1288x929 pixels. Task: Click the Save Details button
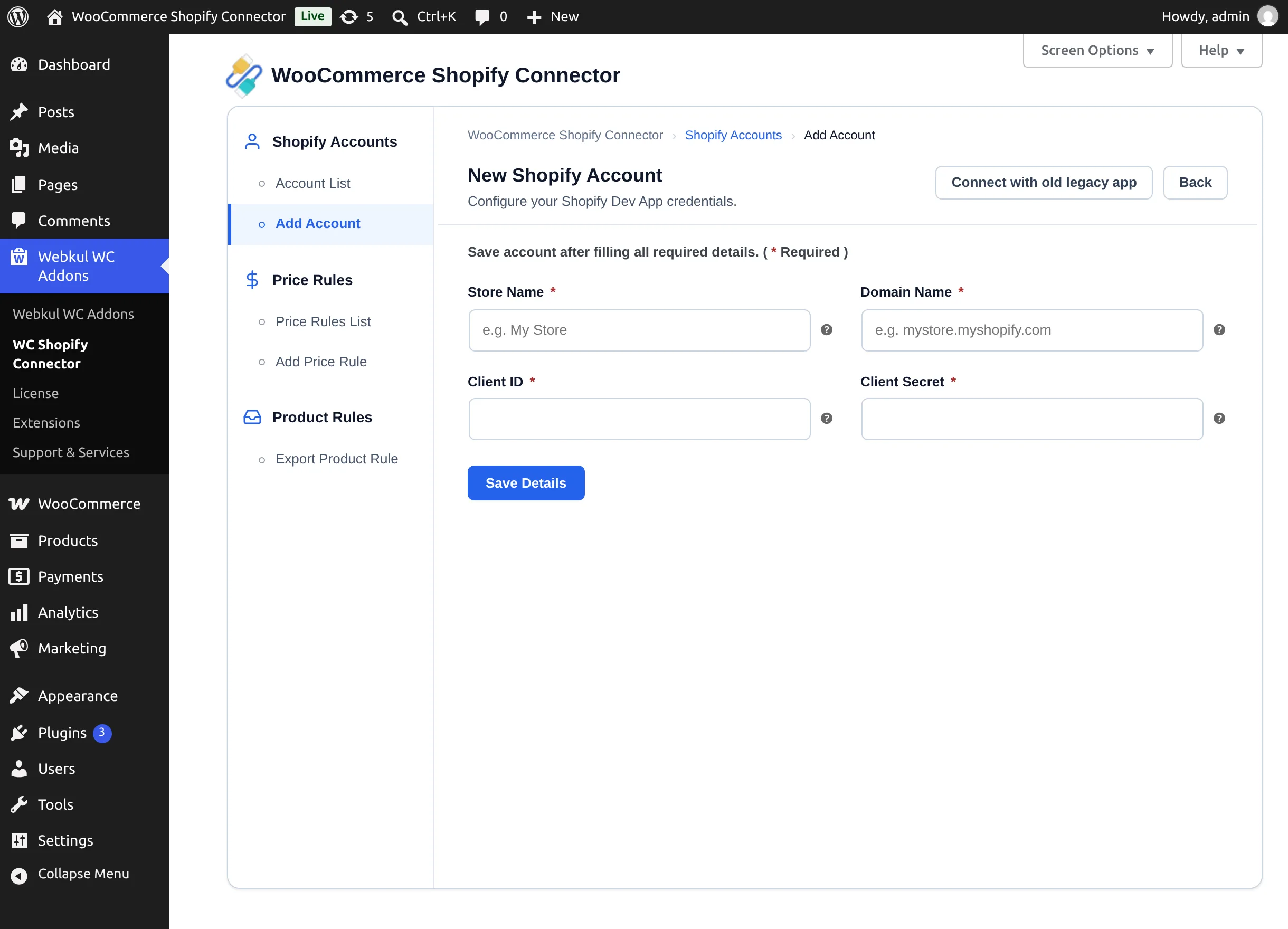point(526,484)
